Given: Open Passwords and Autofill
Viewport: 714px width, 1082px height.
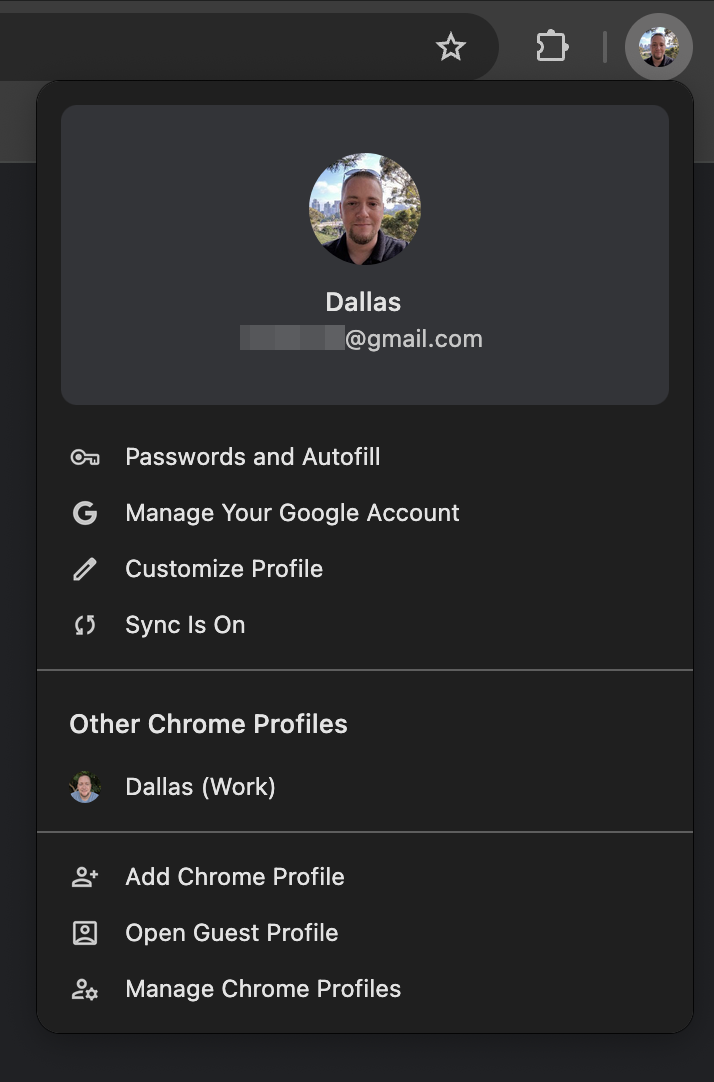Looking at the screenshot, I should [x=365, y=457].
